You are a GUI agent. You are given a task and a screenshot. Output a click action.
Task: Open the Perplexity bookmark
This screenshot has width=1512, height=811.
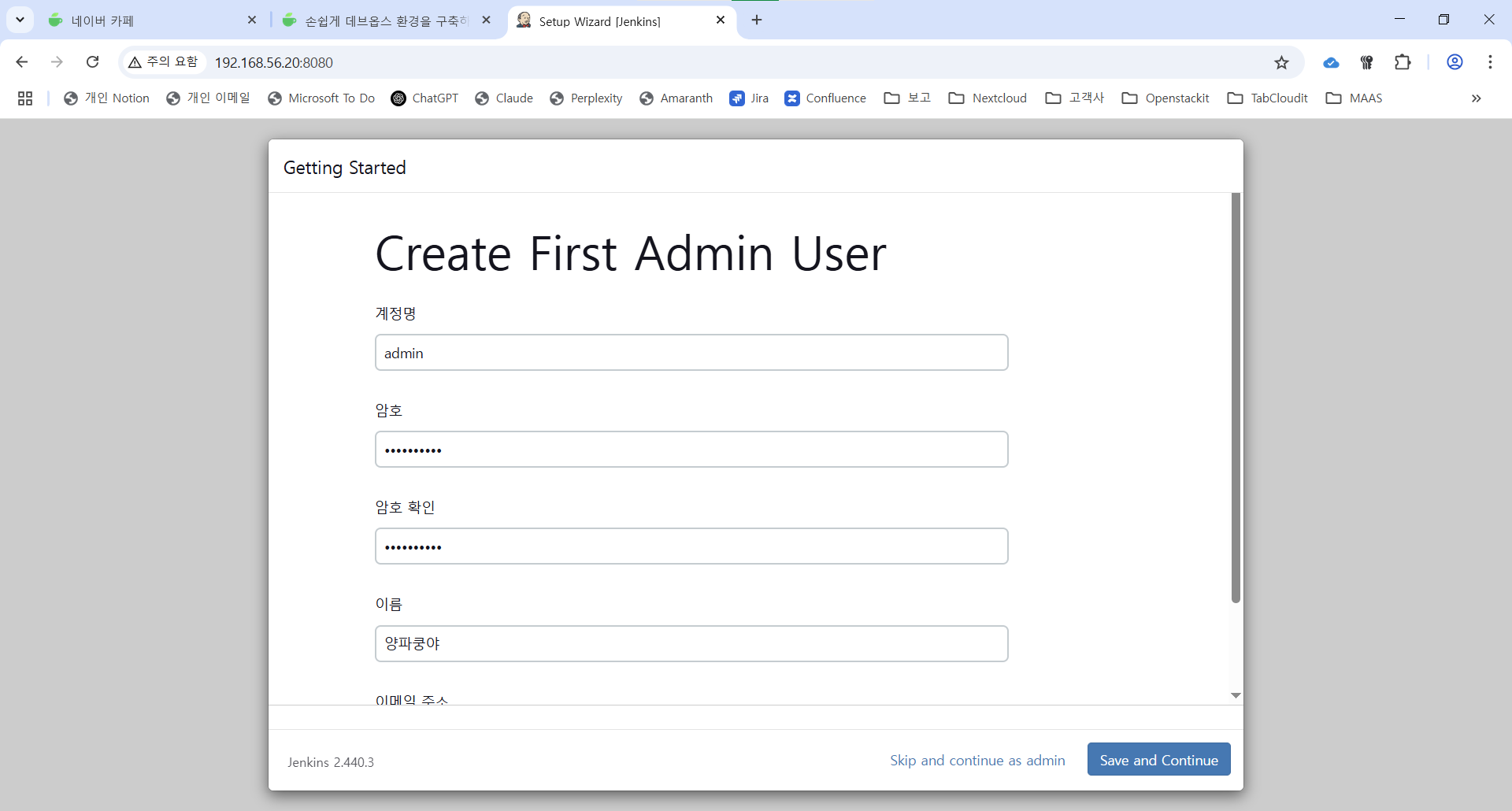(587, 98)
